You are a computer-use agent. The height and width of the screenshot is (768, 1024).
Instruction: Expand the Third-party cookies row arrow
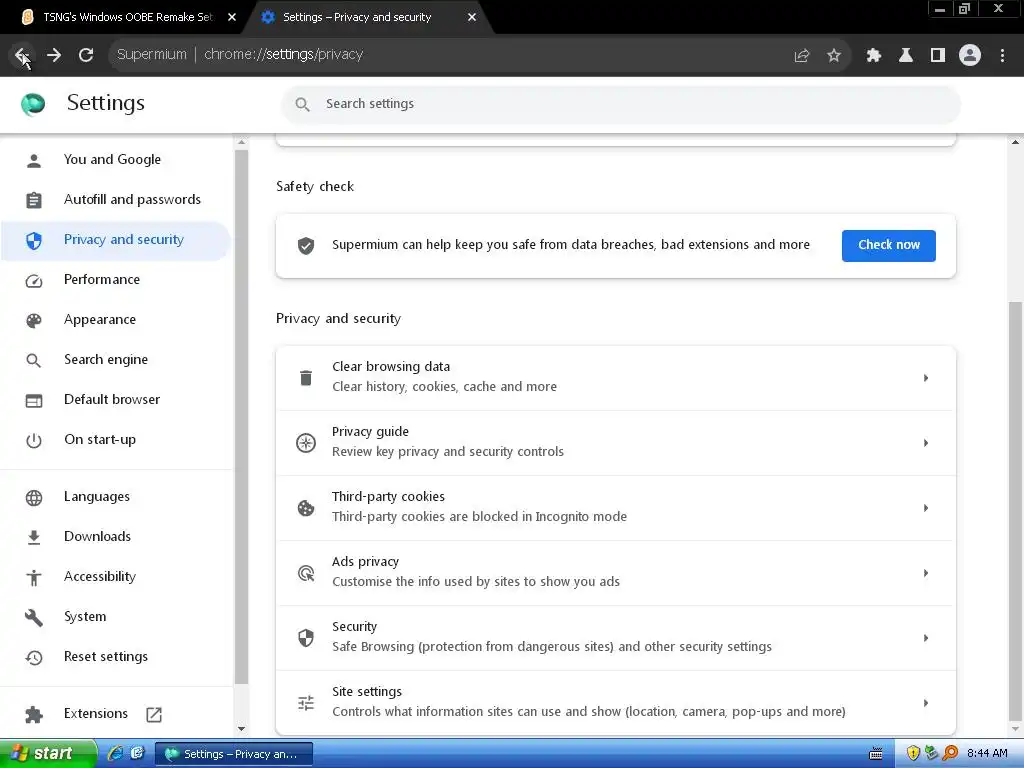pos(926,508)
